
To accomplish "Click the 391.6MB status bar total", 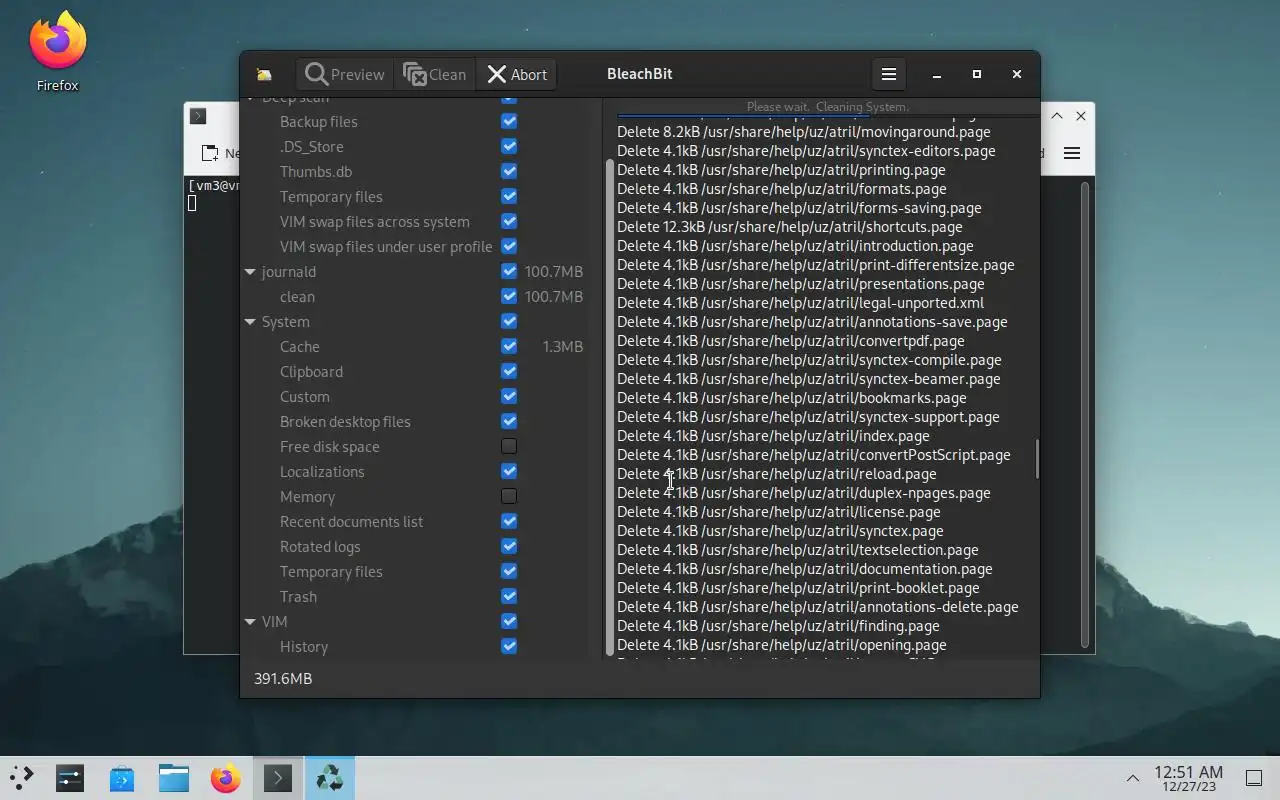I will coord(283,678).
